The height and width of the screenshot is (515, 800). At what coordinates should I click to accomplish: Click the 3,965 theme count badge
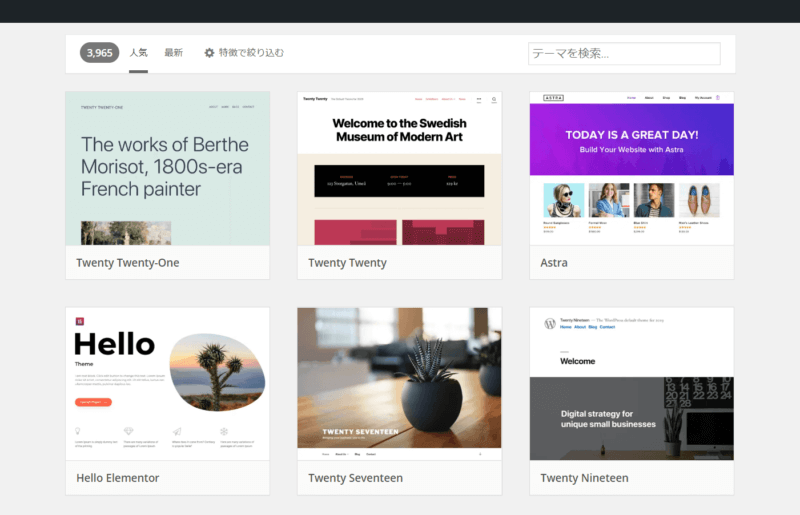pos(99,53)
